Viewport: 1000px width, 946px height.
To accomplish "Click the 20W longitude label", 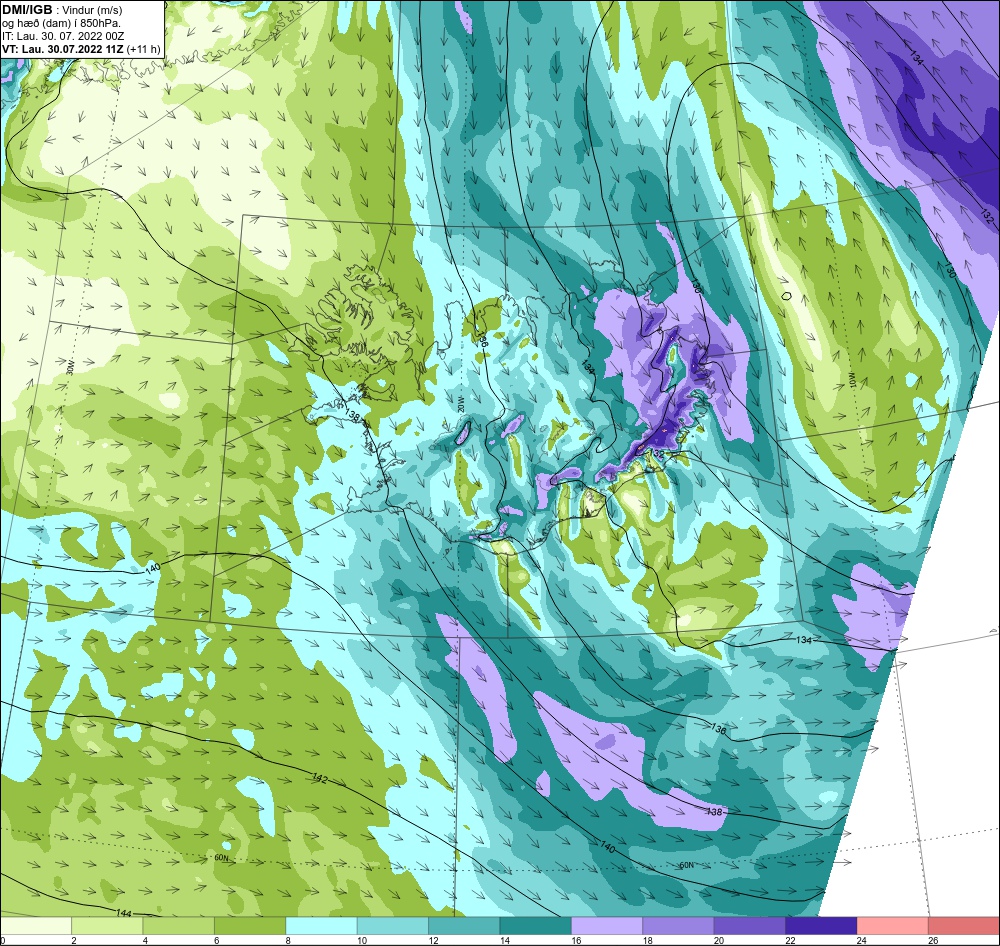I will click(460, 404).
